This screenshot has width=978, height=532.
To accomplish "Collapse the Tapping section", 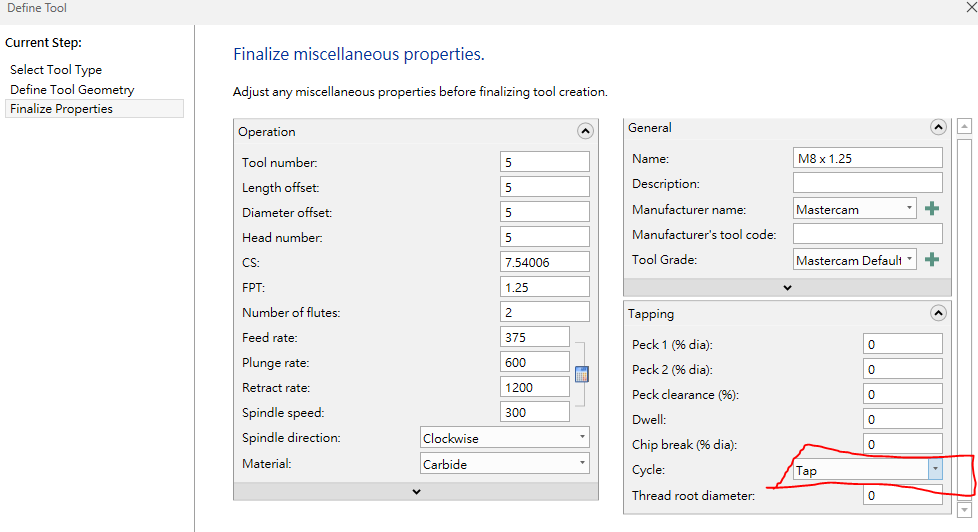I will (x=938, y=313).
